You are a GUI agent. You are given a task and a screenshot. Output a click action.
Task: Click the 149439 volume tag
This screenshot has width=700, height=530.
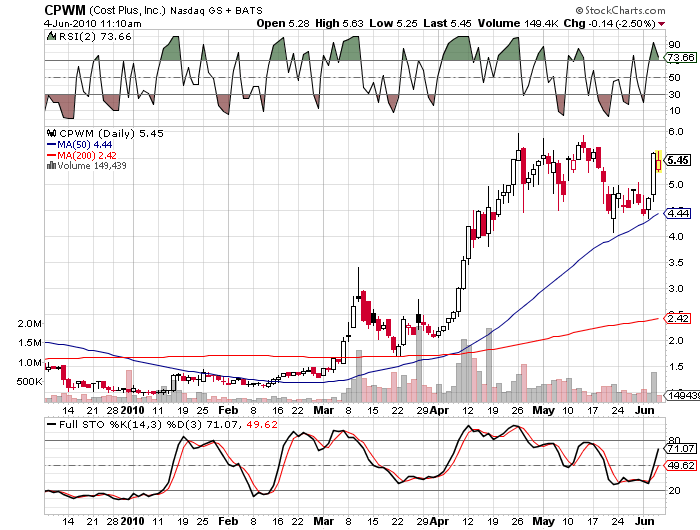pos(682,395)
